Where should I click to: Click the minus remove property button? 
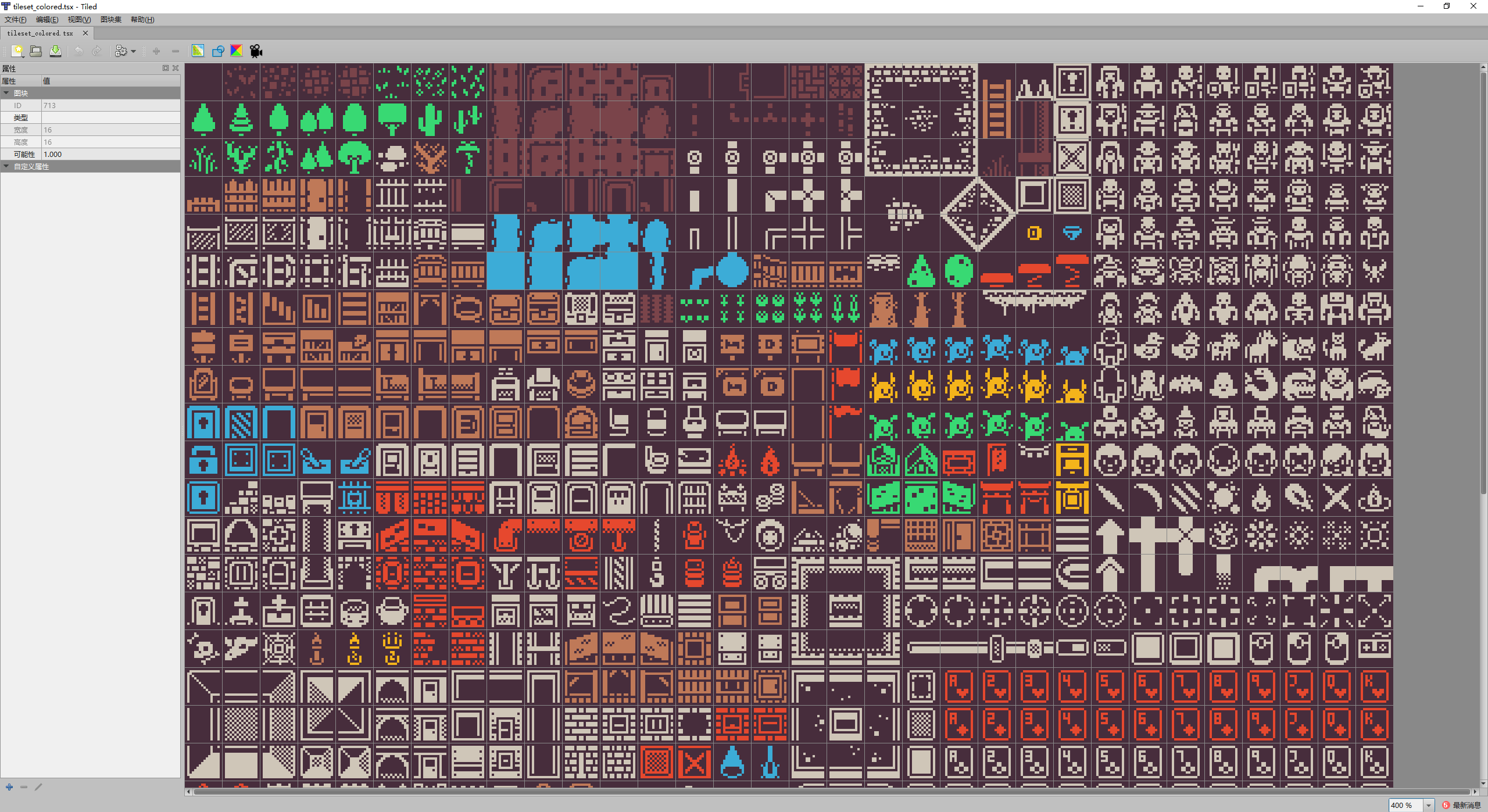click(x=24, y=787)
